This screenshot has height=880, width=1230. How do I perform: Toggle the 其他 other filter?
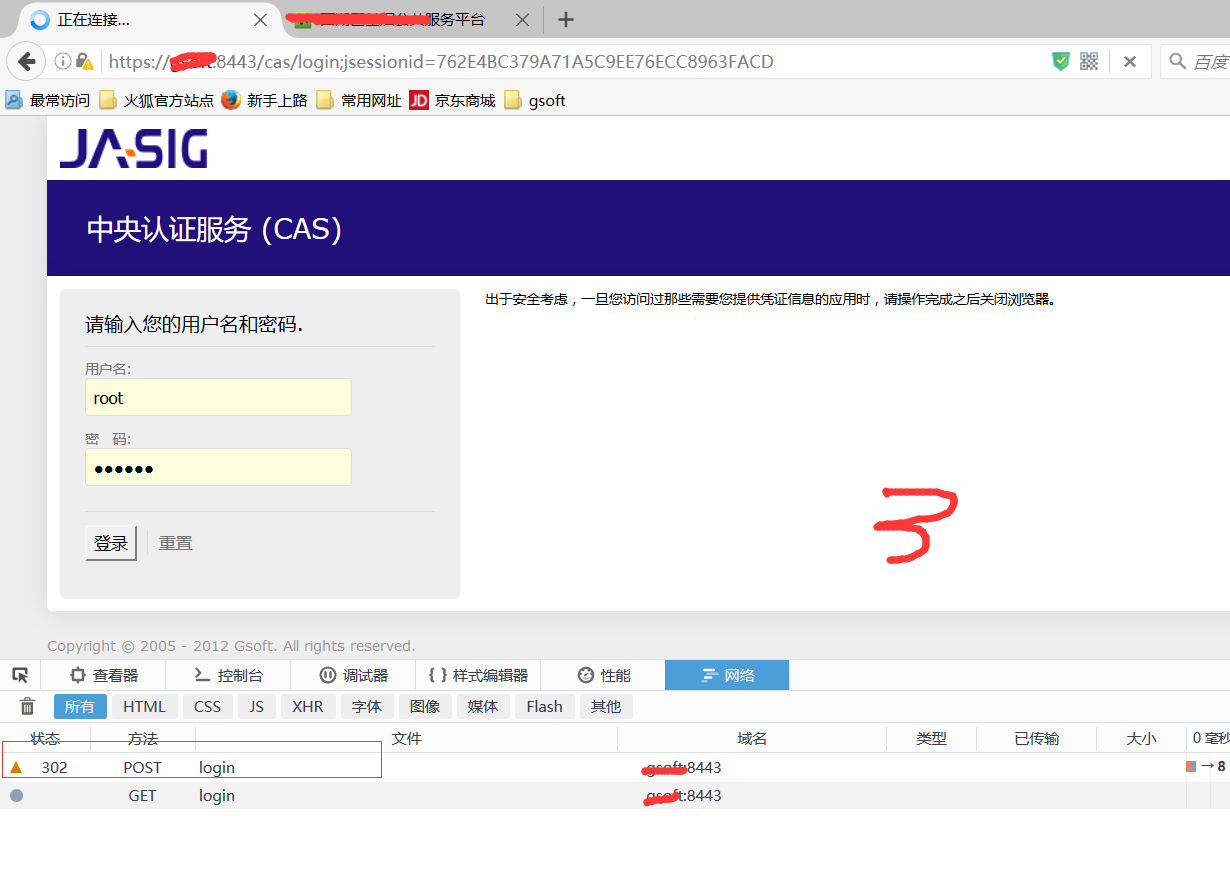click(x=606, y=706)
